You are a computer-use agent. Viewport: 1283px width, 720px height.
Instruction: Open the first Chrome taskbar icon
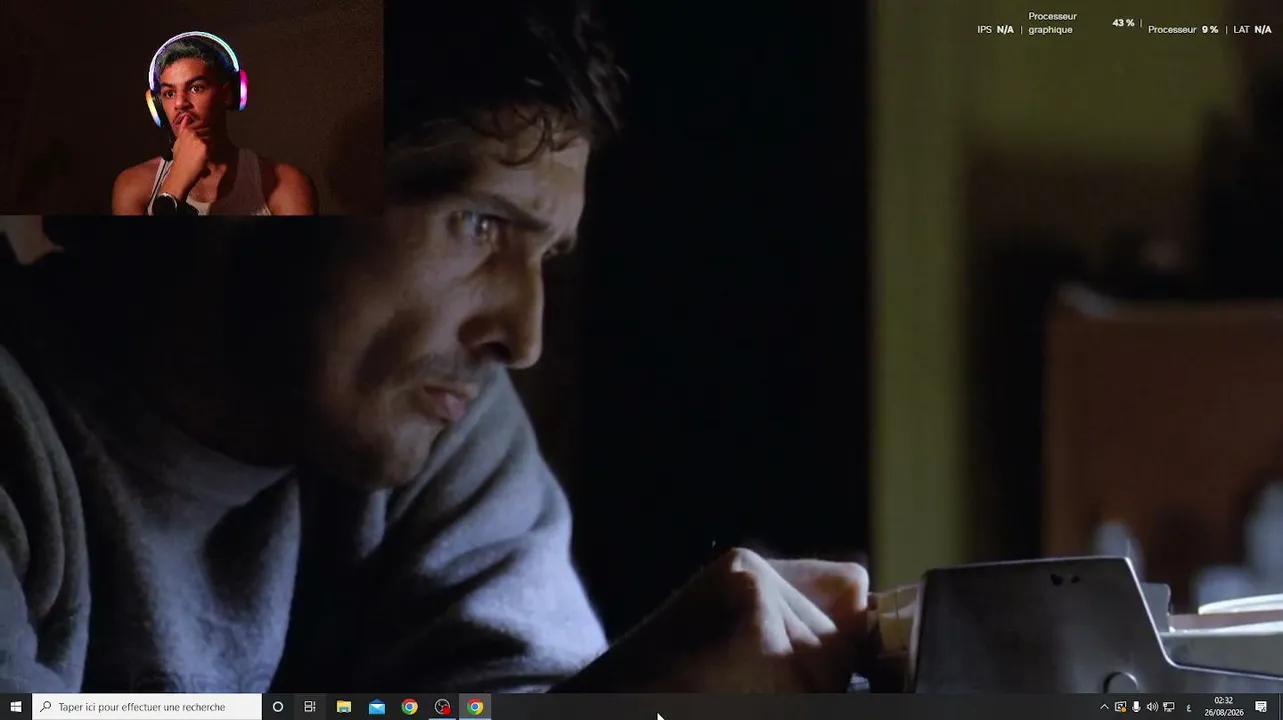click(x=410, y=707)
